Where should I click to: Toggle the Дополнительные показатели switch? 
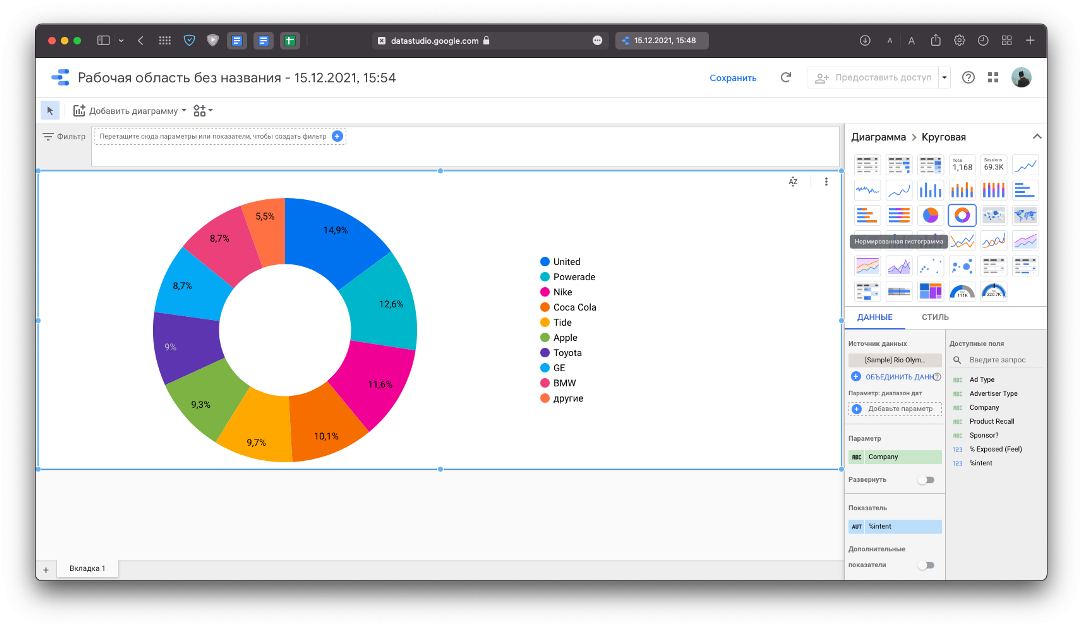point(926,565)
